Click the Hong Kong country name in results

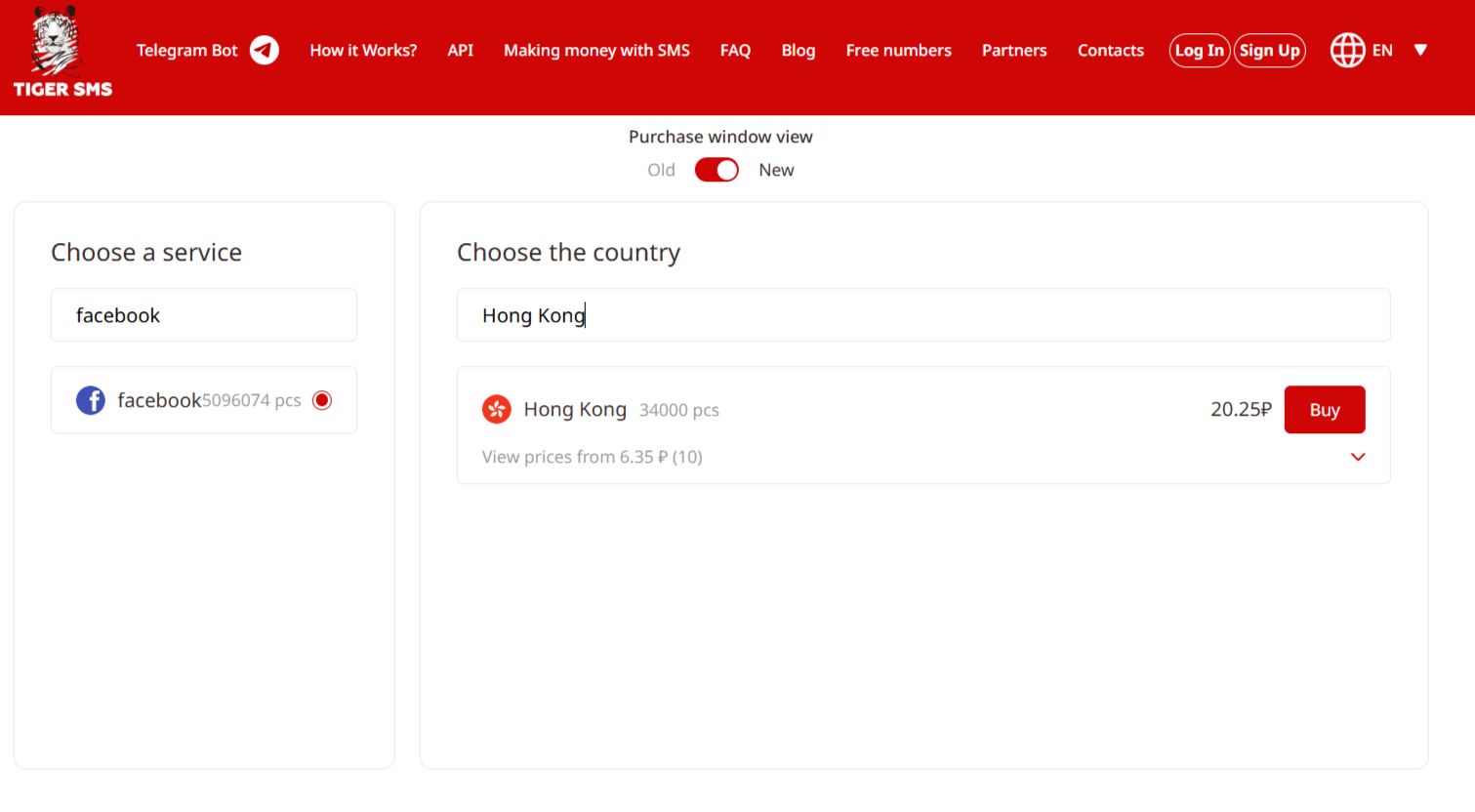pos(575,410)
